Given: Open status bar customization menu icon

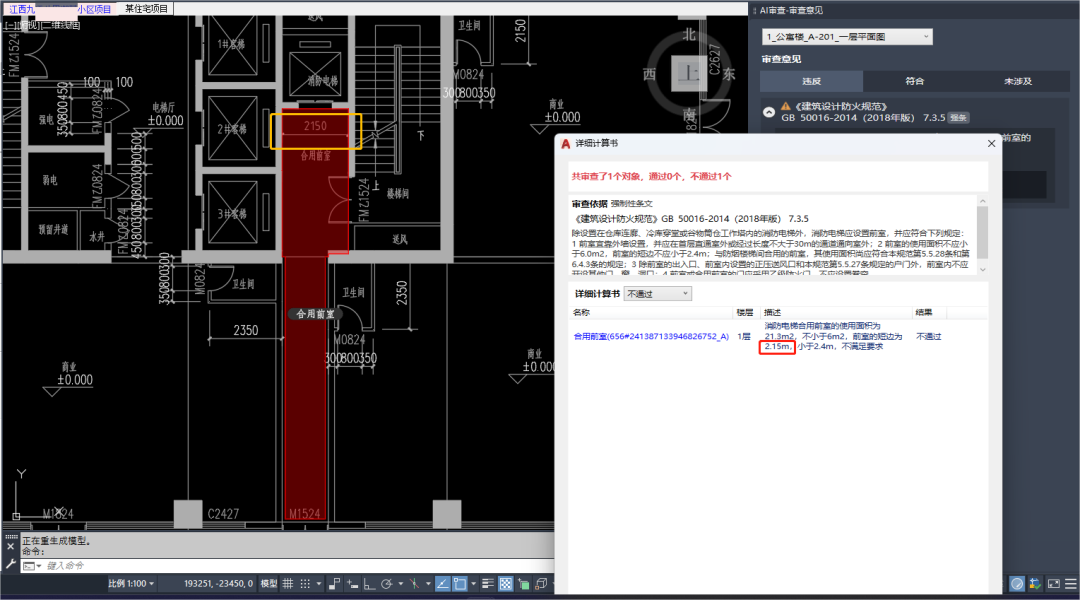Looking at the screenshot, I should pyautogui.click(x=1070, y=583).
